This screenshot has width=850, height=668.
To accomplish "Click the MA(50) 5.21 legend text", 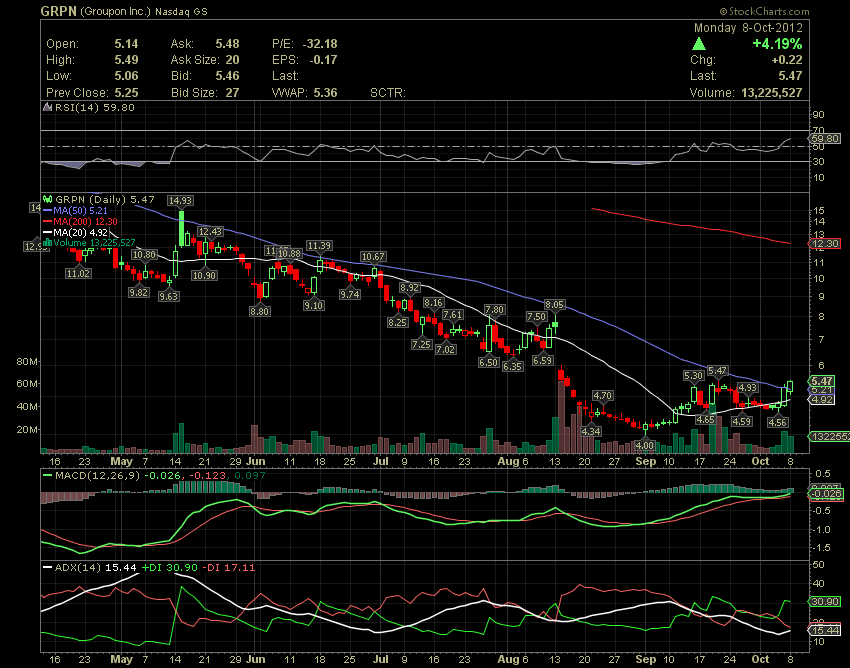I will point(80,210).
